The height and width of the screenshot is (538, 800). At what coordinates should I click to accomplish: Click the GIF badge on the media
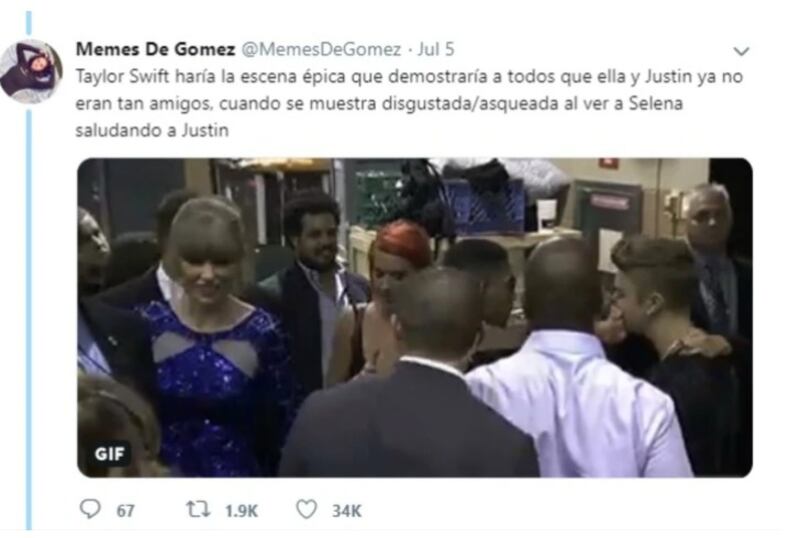point(109,454)
